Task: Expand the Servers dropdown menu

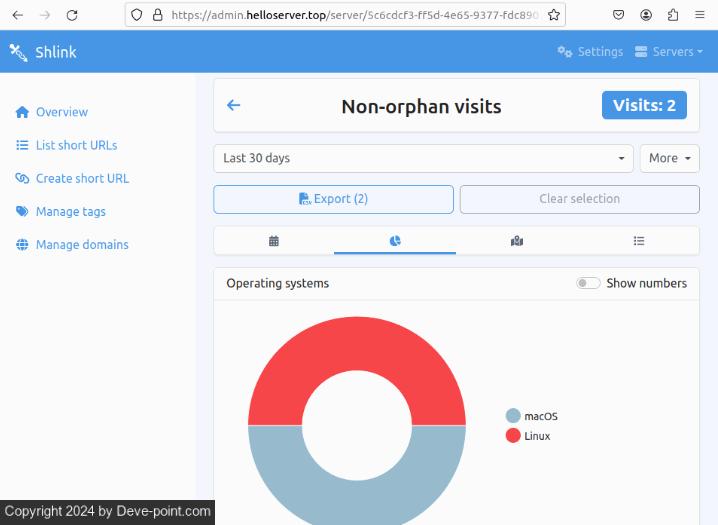Action: [669, 52]
